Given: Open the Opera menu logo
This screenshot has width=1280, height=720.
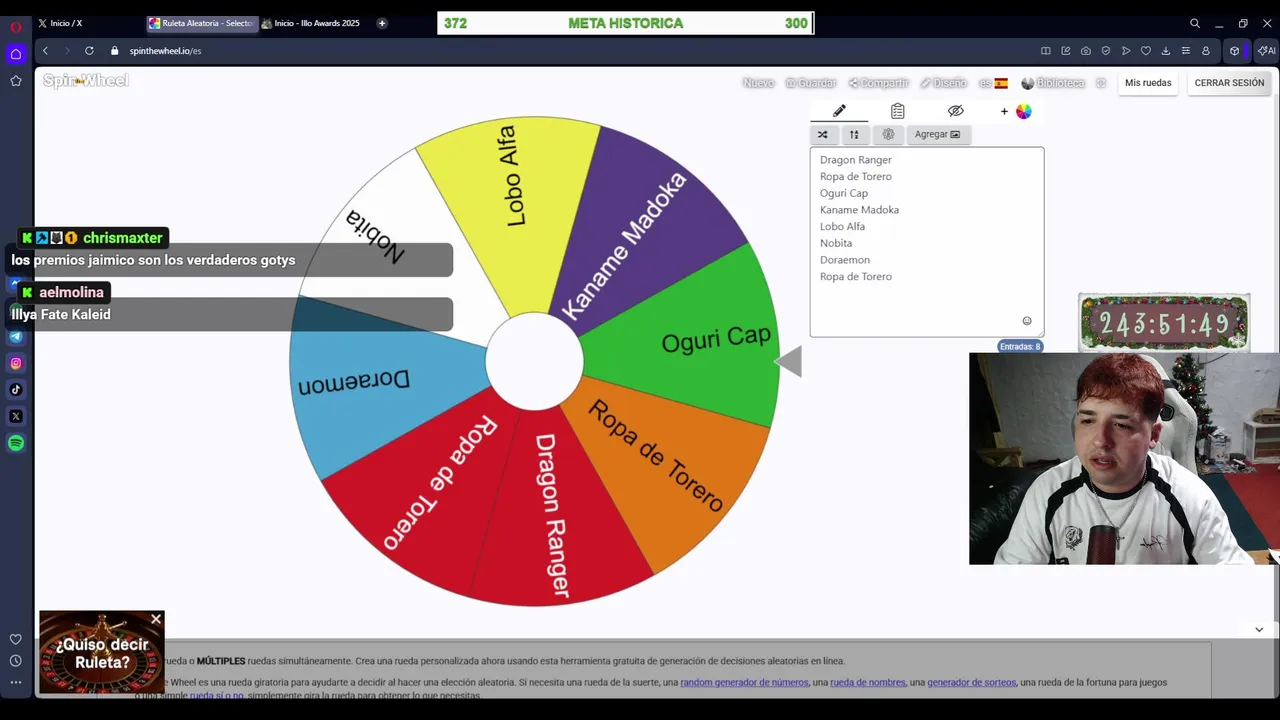Looking at the screenshot, I should tap(16, 27).
